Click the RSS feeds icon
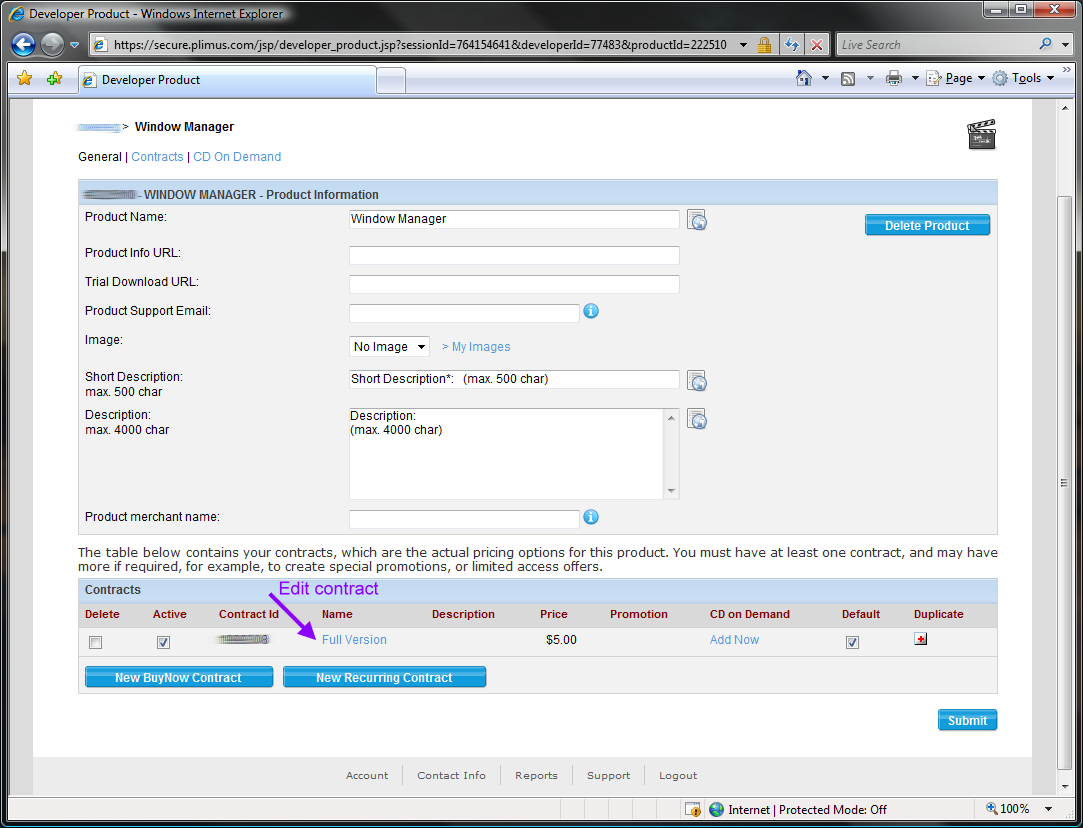Image resolution: width=1083 pixels, height=828 pixels. click(x=848, y=79)
